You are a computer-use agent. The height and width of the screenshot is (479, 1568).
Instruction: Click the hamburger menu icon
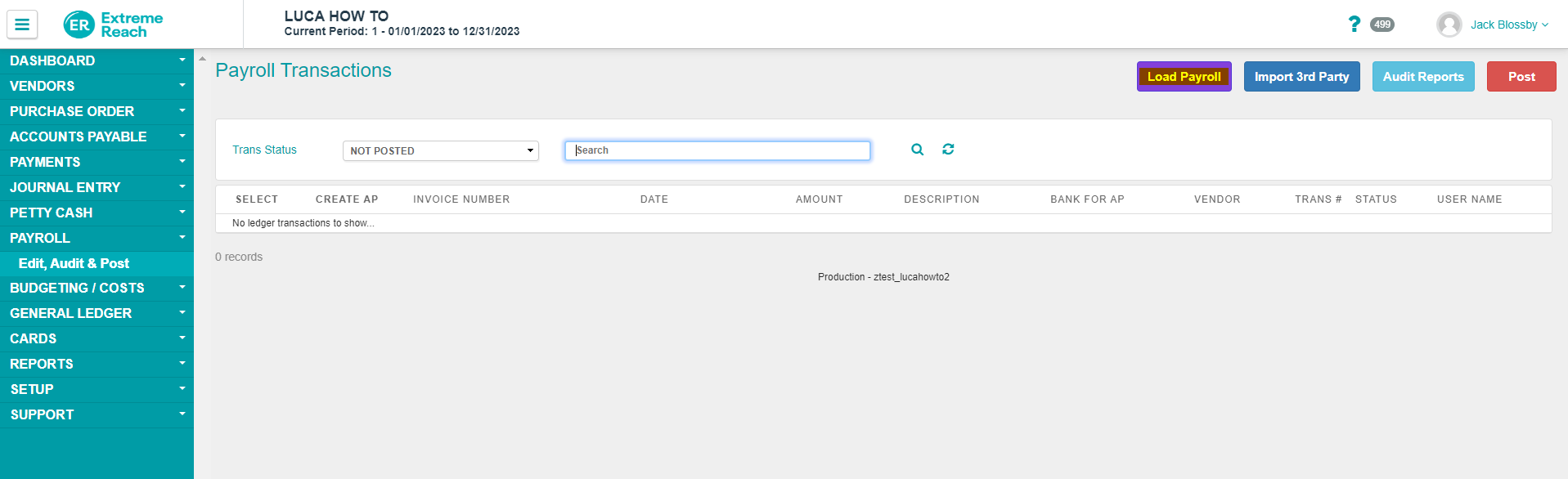(x=22, y=25)
